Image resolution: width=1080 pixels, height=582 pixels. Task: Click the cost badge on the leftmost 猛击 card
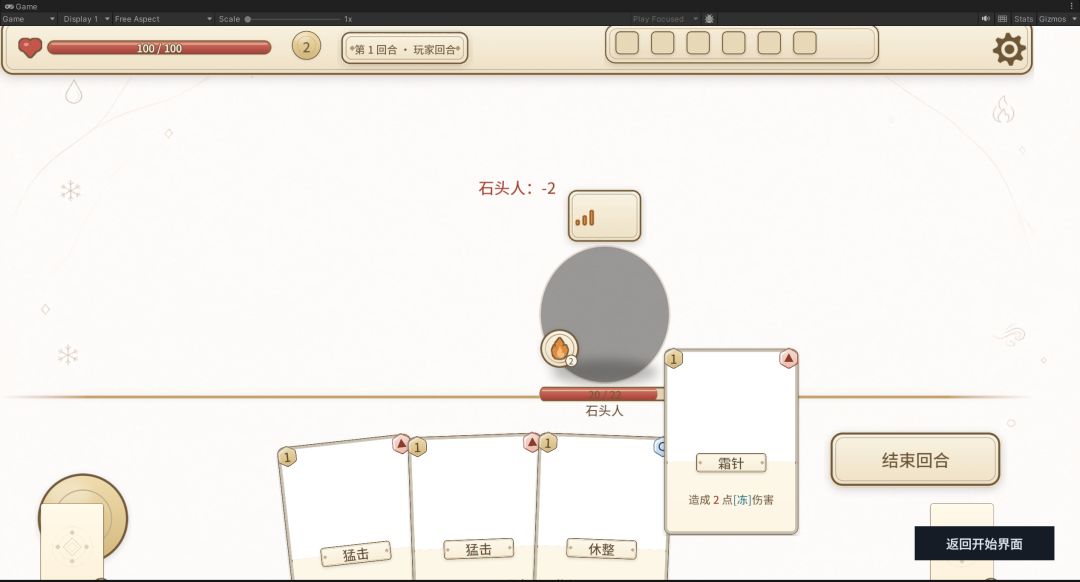tap(287, 457)
